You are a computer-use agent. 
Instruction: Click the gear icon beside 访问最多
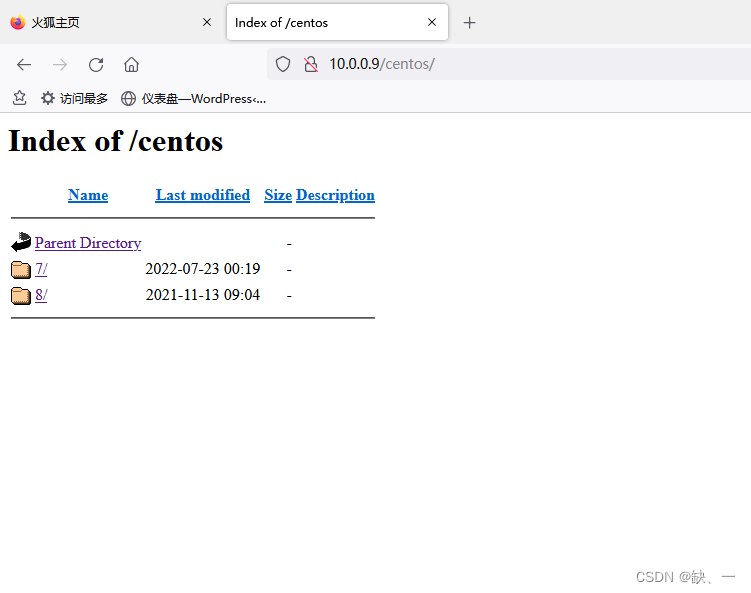[47, 98]
